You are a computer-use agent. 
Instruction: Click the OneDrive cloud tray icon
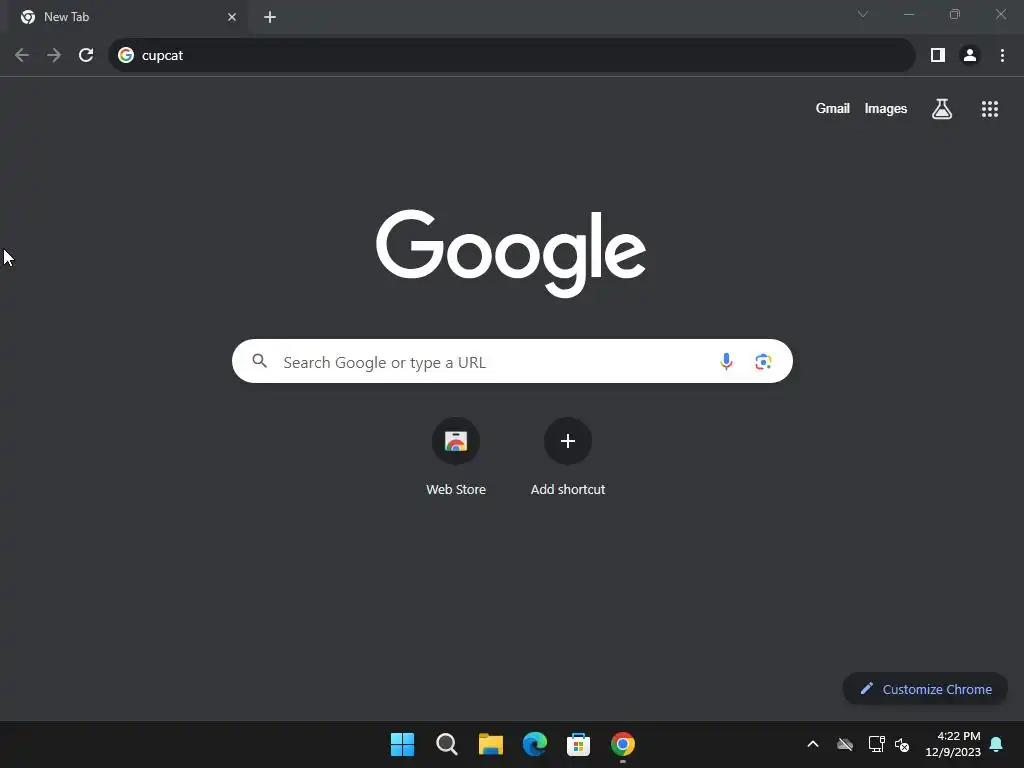pos(845,744)
